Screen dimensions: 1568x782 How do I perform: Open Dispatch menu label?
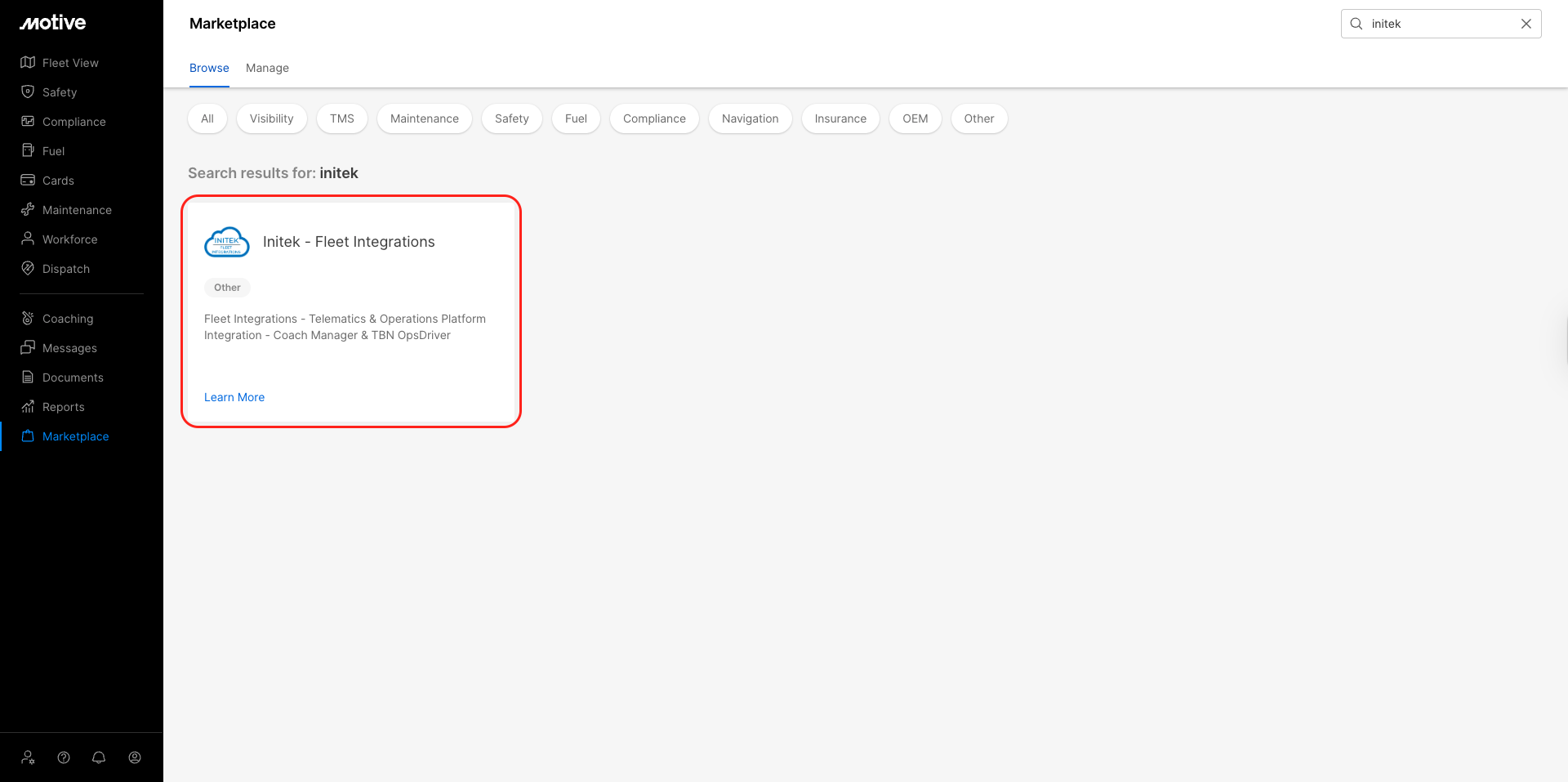point(66,269)
